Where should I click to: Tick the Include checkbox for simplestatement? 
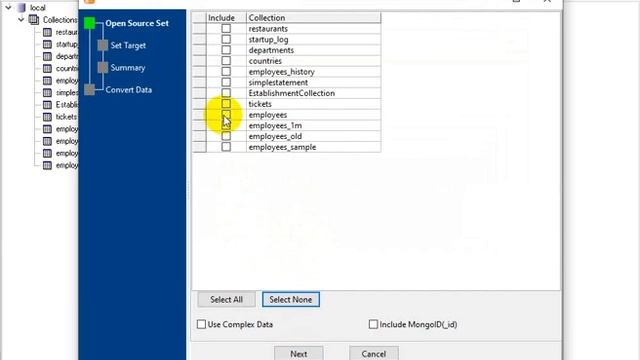226,82
